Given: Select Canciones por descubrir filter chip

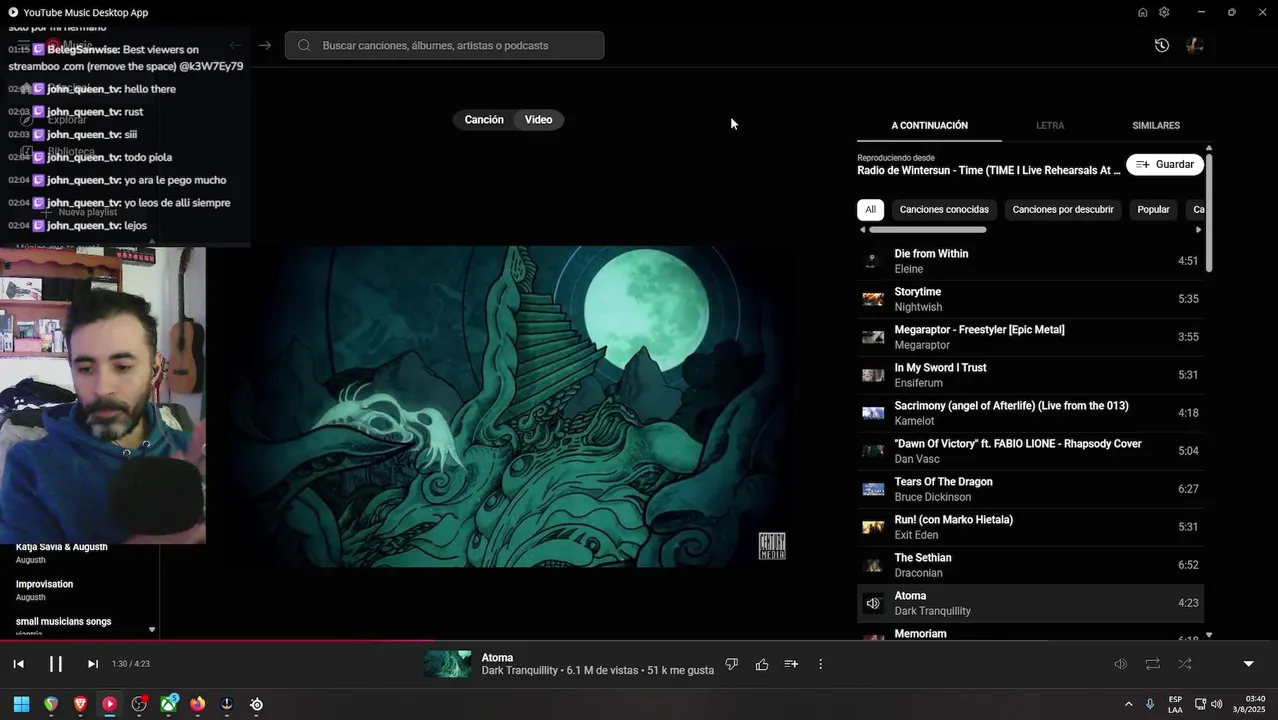Looking at the screenshot, I should tap(1063, 209).
